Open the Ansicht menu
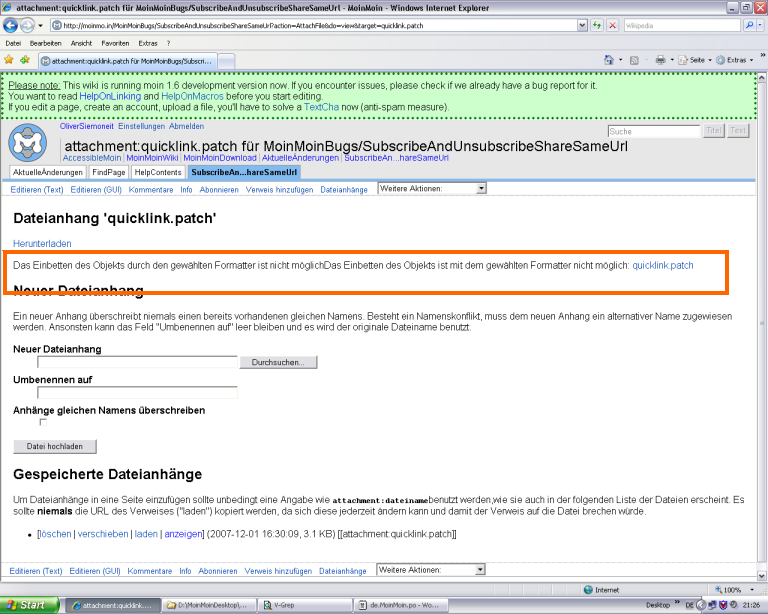Image resolution: width=768 pixels, height=614 pixels. 81,43
